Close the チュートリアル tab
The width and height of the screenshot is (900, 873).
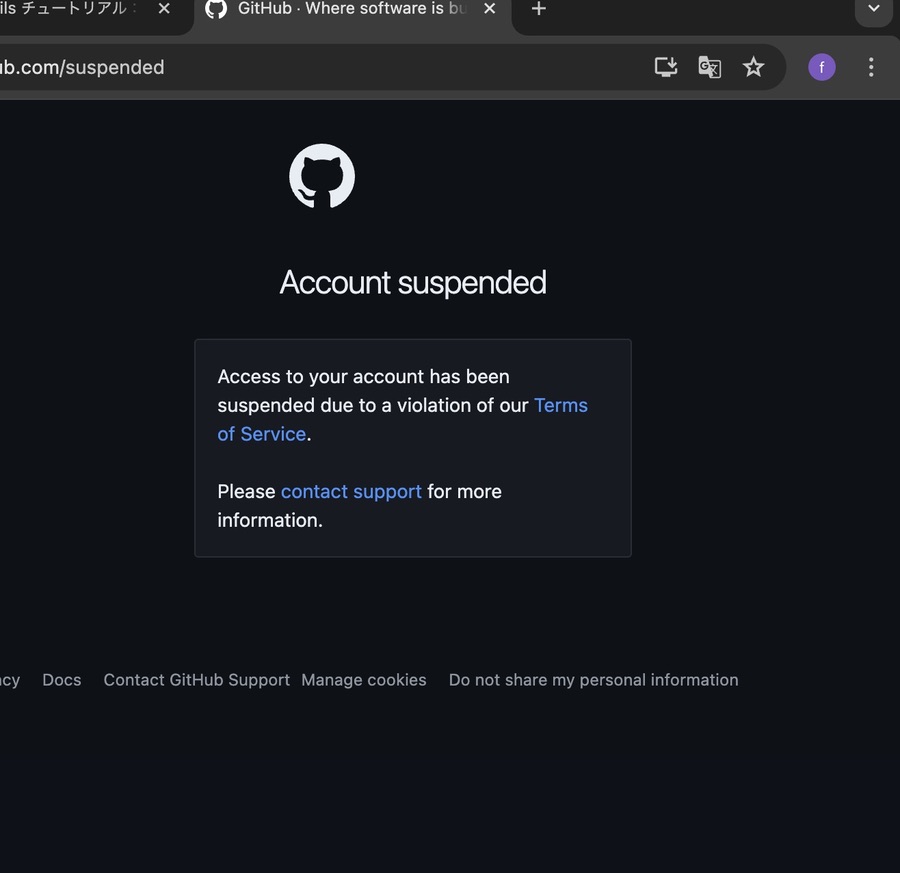165,9
